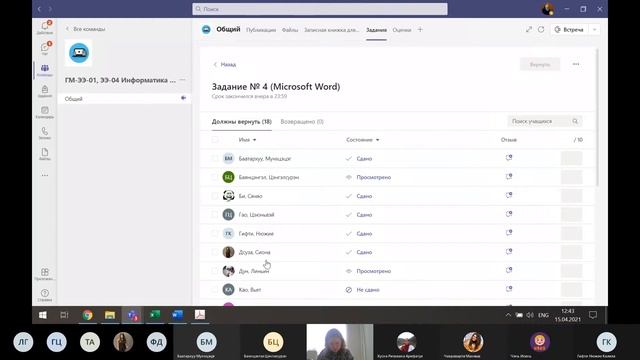Open team options ellipsis beside ГМ-ЭЭ-01

point(182,80)
